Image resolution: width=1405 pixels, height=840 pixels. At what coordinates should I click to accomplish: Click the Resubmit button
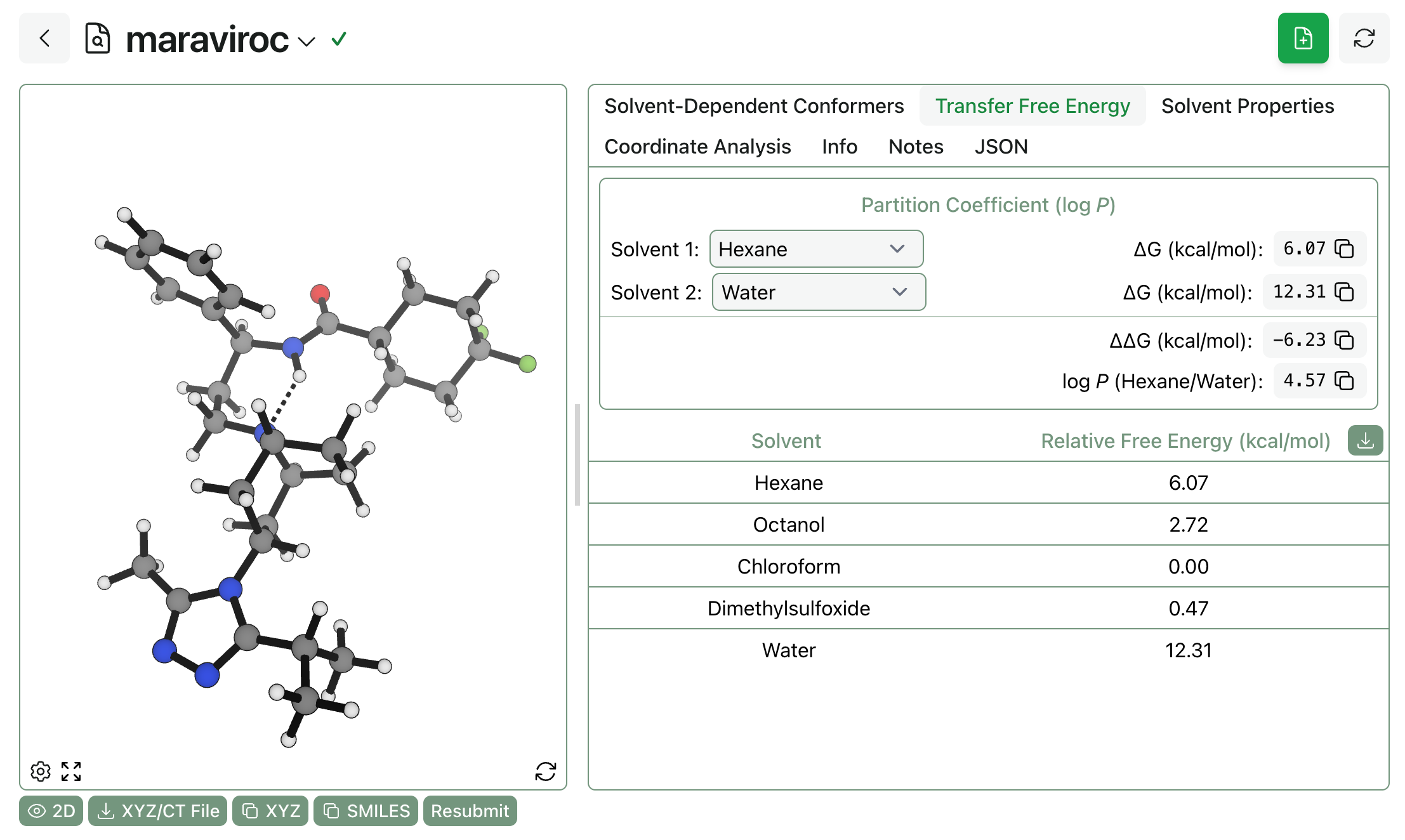tap(470, 811)
